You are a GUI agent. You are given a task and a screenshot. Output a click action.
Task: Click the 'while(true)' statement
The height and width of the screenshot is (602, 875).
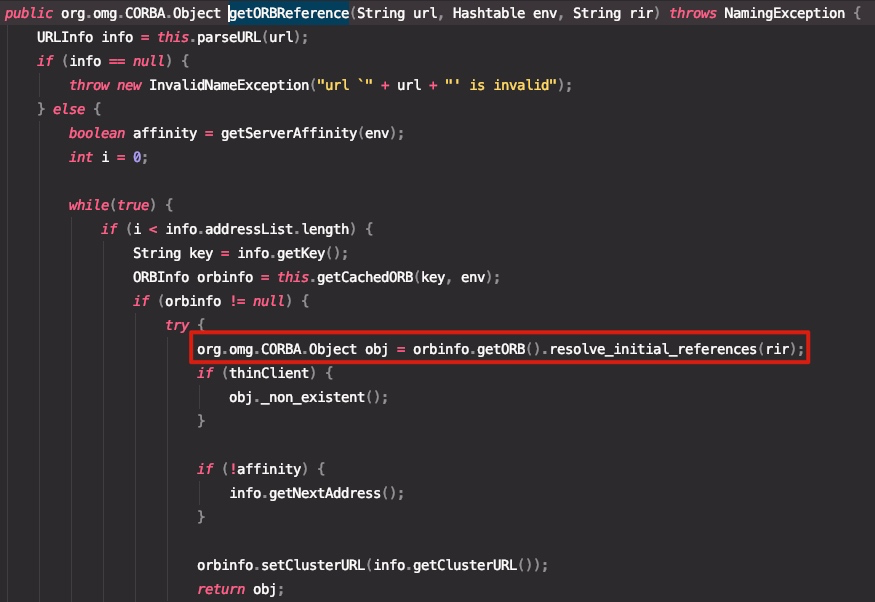pos(113,205)
